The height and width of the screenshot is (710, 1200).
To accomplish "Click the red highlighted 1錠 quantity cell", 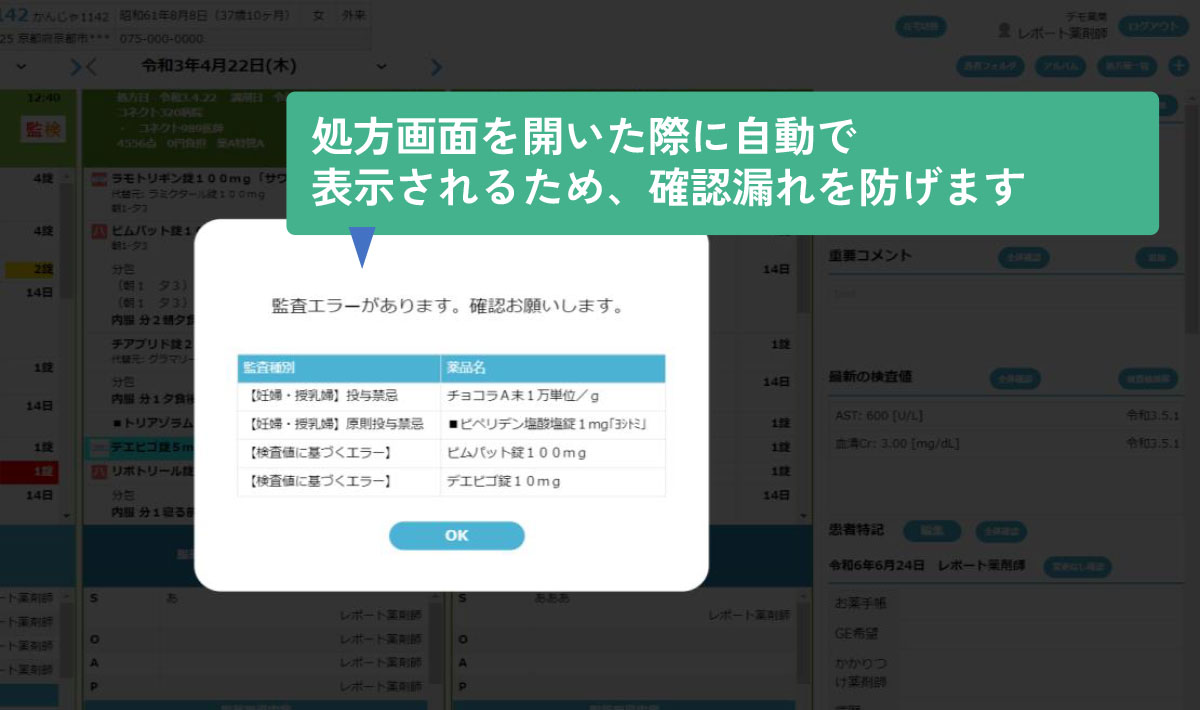I will point(28,470).
